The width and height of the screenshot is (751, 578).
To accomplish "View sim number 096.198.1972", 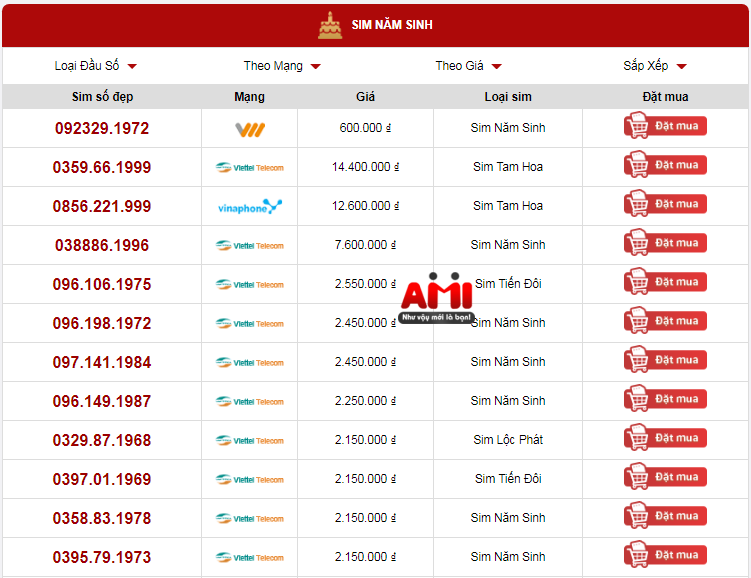I will pos(102,323).
